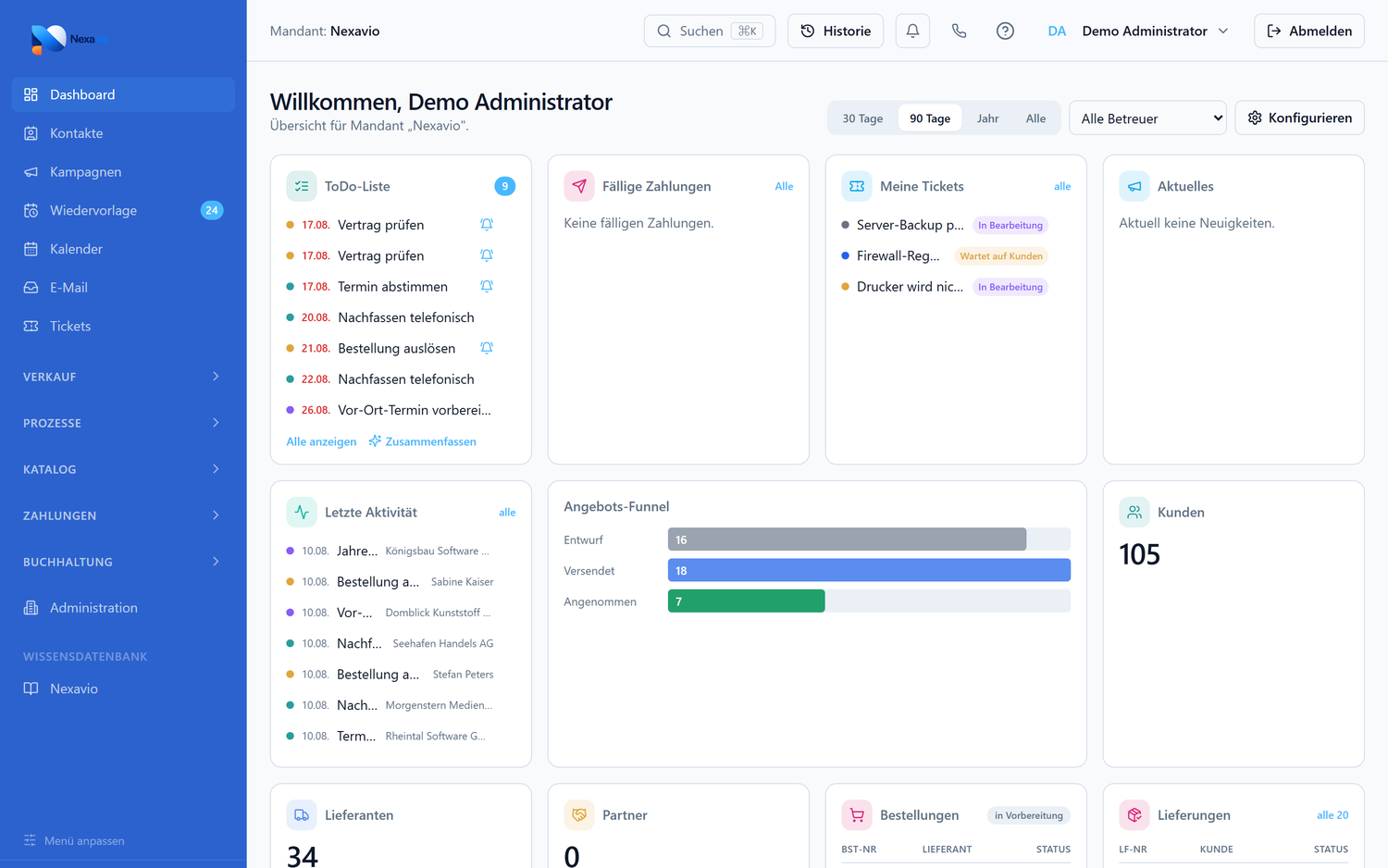Screen dimensions: 1388x868
Task: Open Wiedervorlage in the sidebar
Action: (x=123, y=210)
